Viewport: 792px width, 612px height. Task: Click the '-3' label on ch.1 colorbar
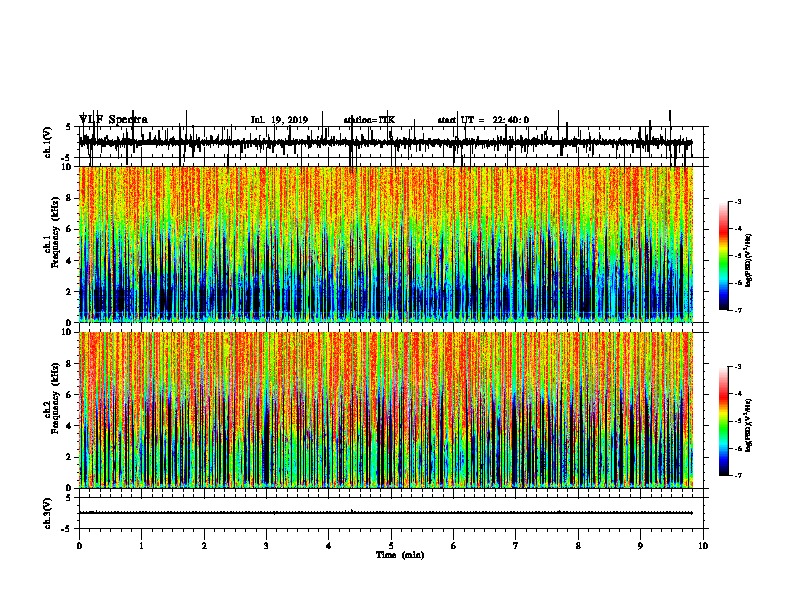point(737,201)
